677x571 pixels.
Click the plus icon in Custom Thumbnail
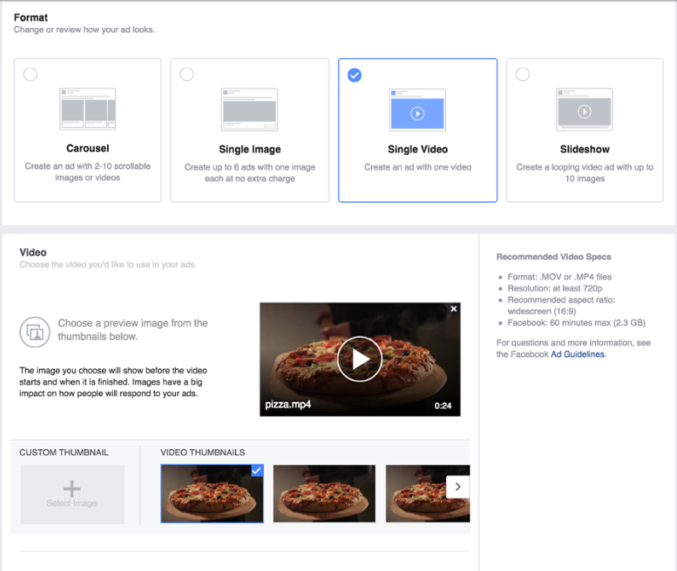(72, 489)
